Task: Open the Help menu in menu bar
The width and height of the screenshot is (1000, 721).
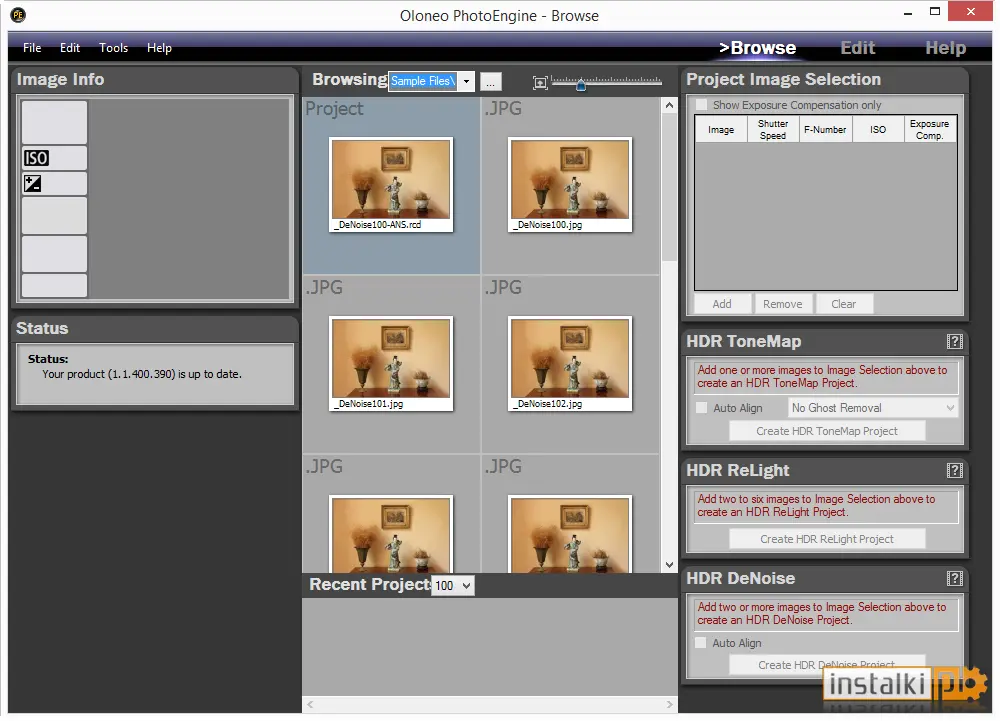Action: point(159,48)
